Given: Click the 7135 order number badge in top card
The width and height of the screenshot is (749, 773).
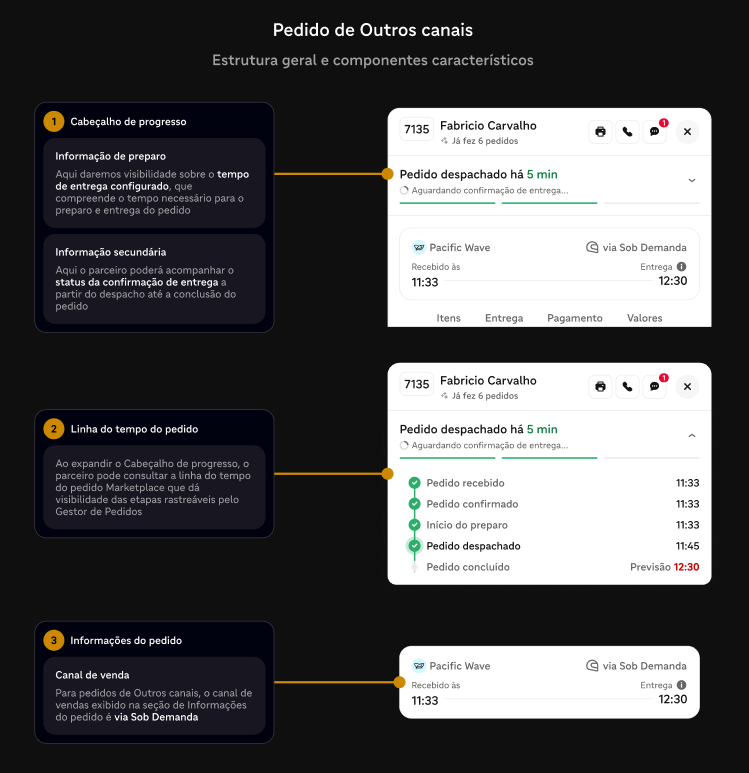Looking at the screenshot, I should click(x=417, y=129).
